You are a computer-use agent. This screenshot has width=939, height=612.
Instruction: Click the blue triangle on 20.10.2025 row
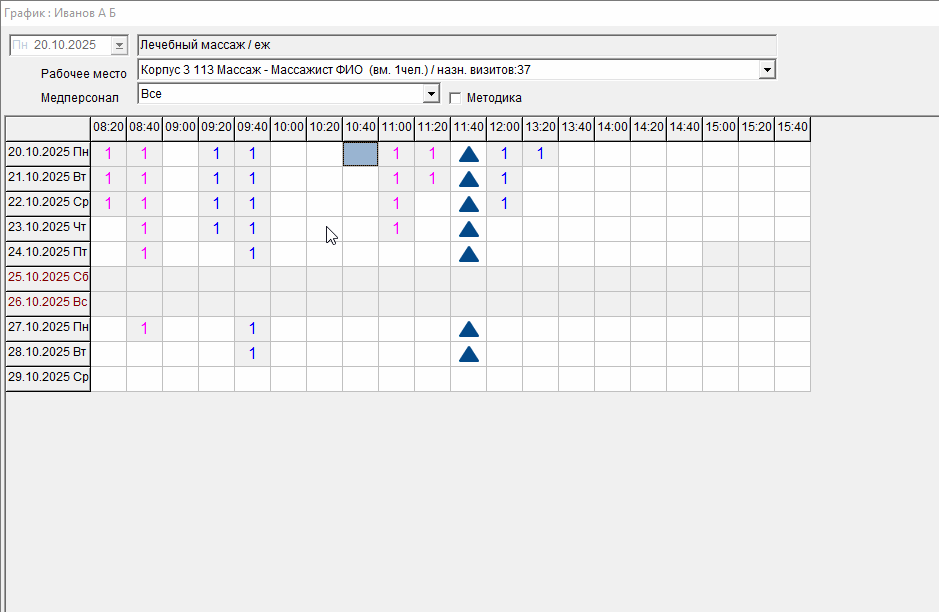(468, 154)
